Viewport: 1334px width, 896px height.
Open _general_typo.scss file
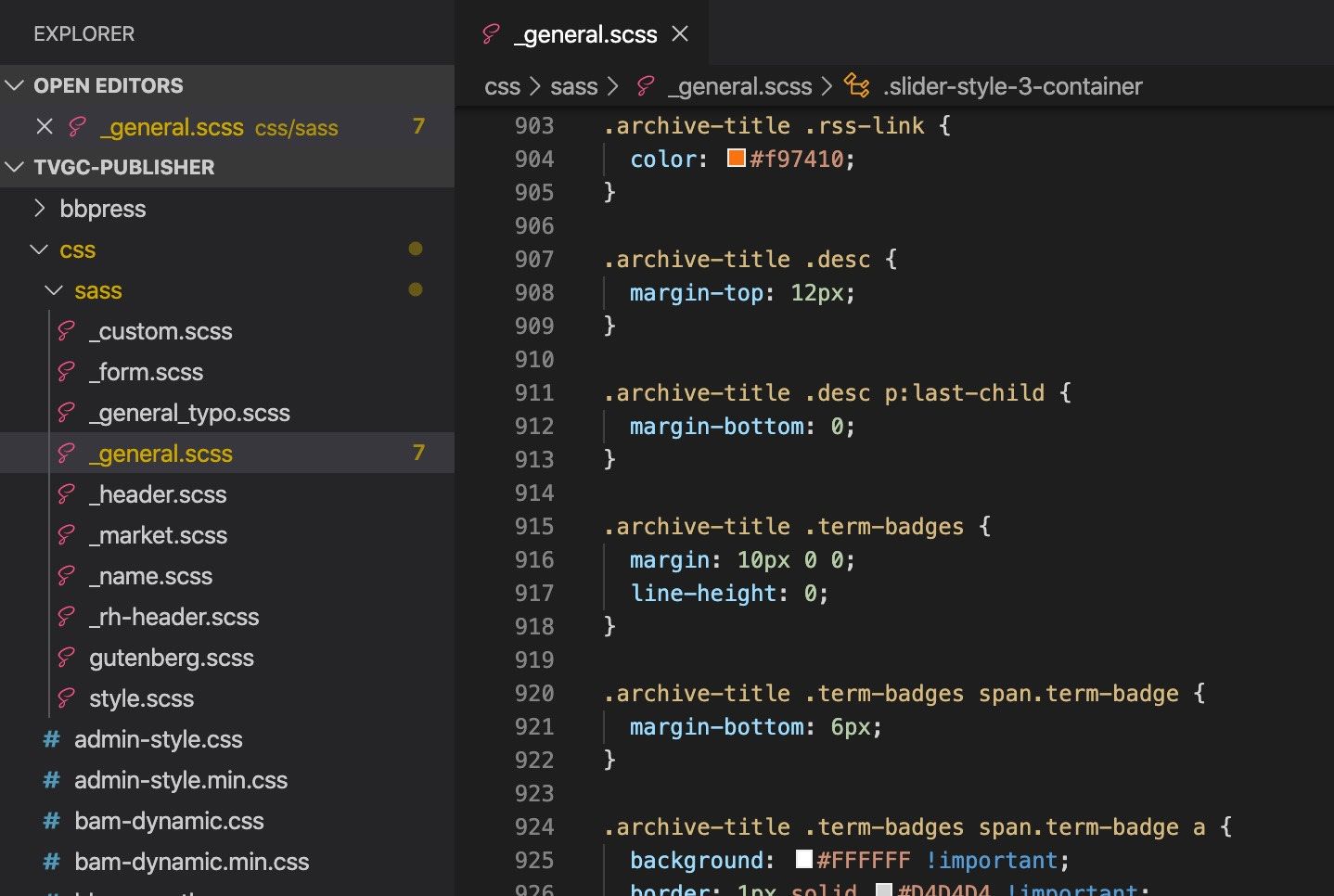click(x=189, y=413)
